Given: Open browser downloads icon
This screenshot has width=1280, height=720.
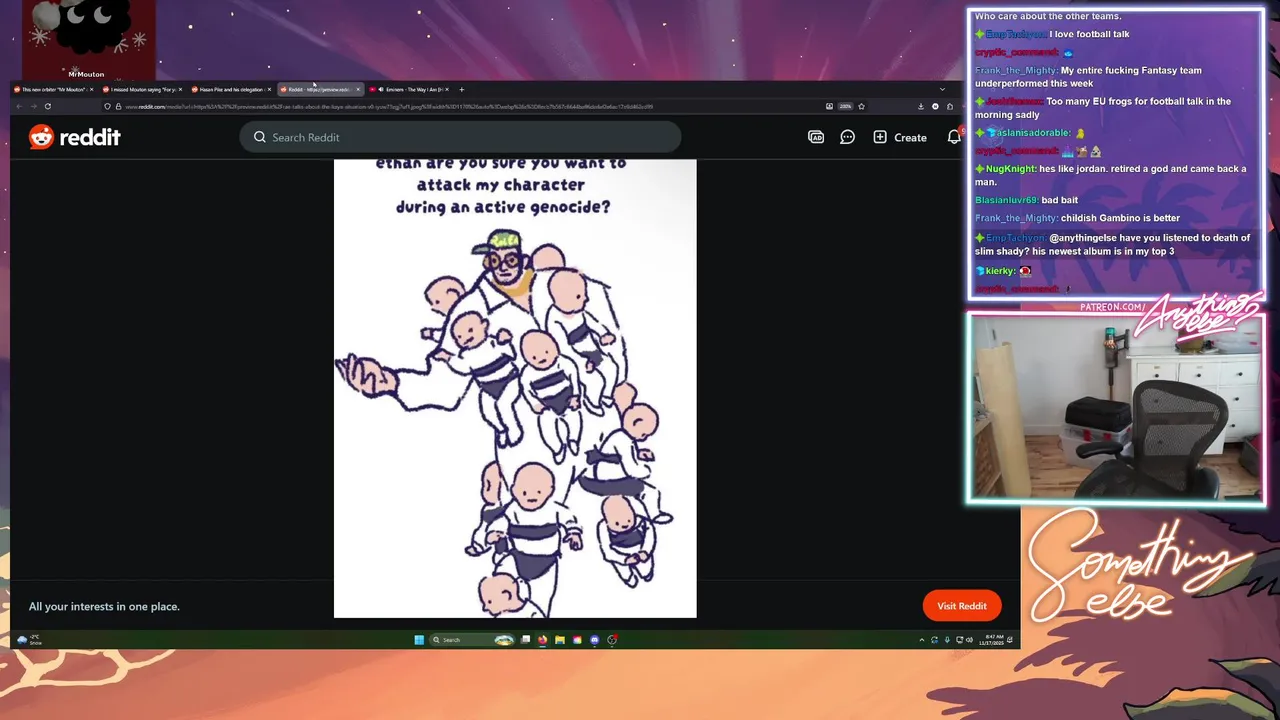Looking at the screenshot, I should coord(920,106).
